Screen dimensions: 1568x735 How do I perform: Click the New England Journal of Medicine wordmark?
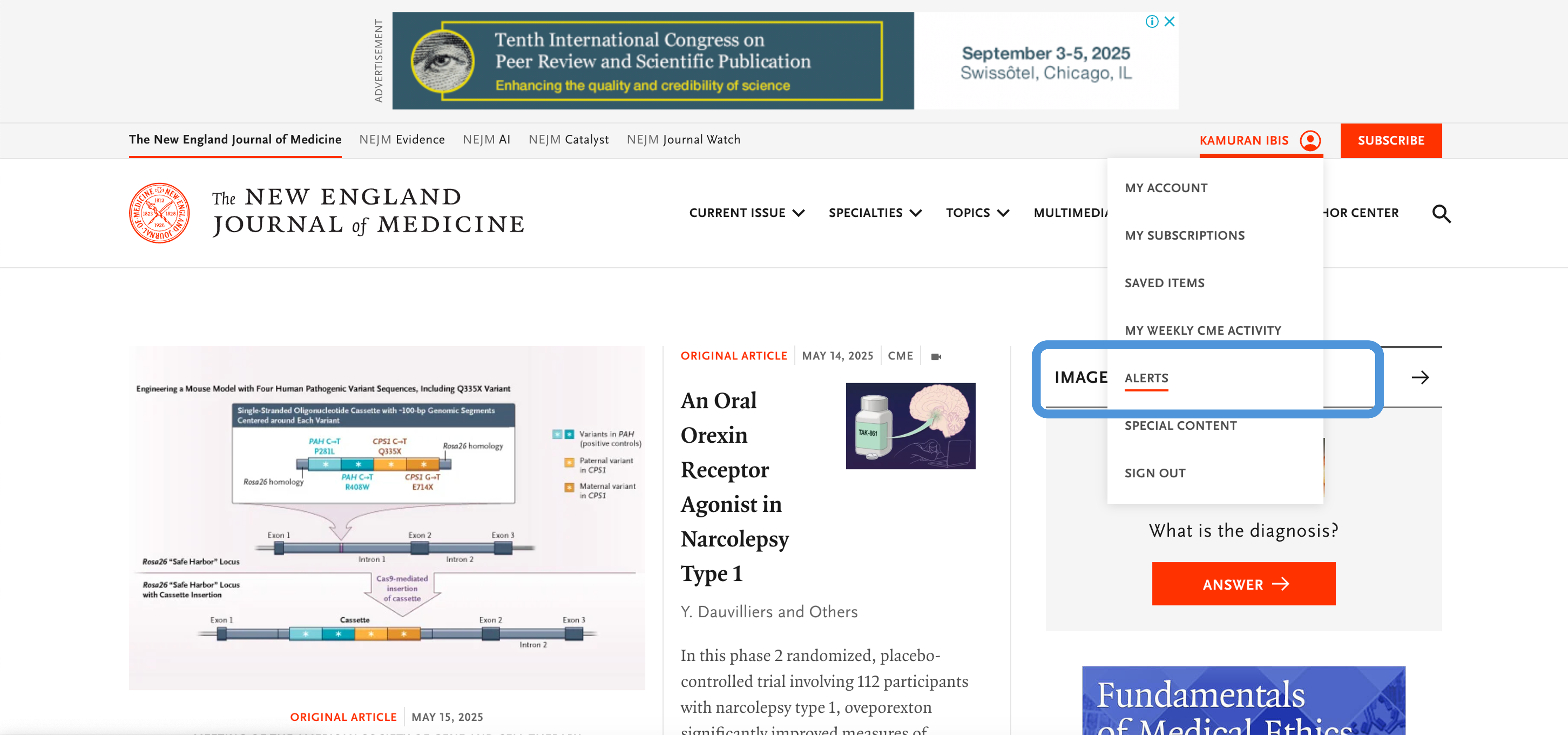[368, 212]
